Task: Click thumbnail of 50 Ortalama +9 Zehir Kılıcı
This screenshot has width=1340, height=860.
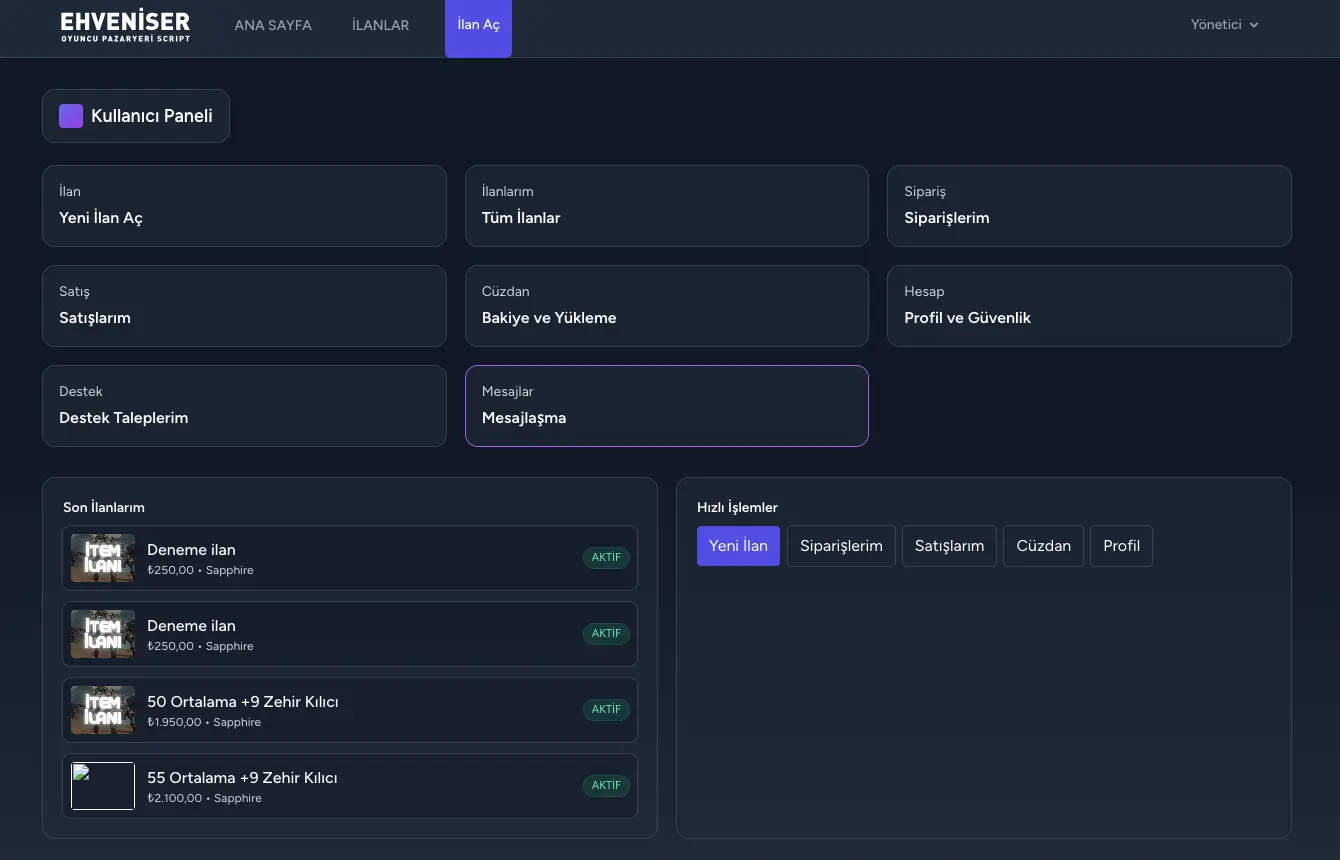Action: [103, 710]
